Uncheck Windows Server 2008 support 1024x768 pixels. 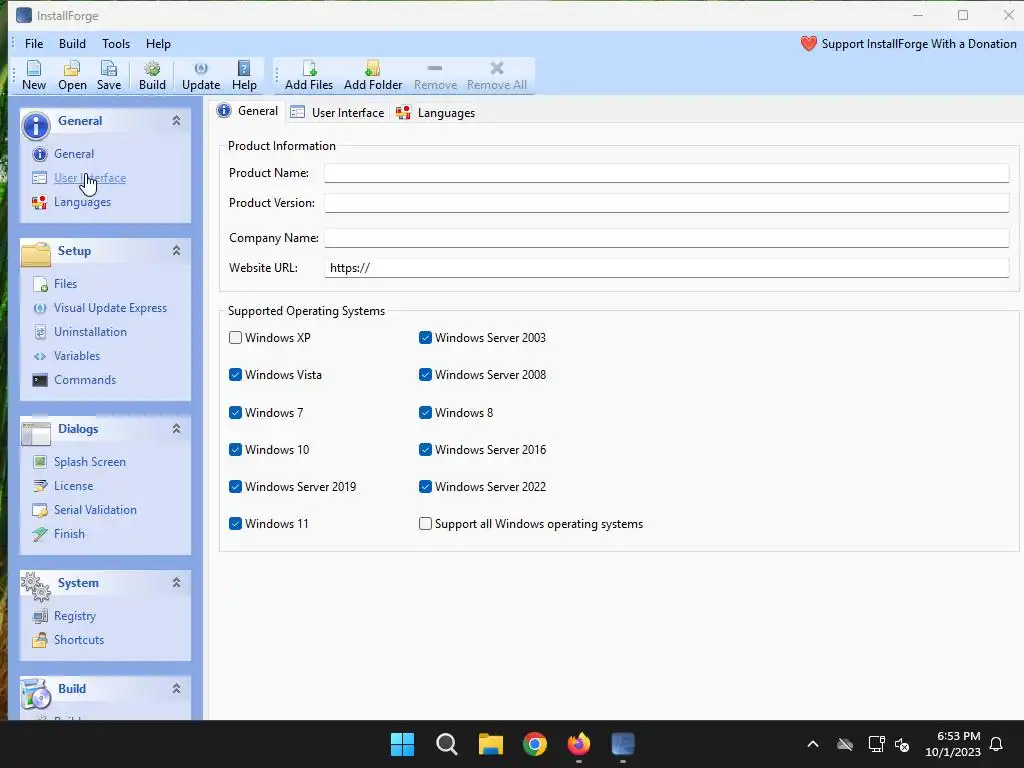pyautogui.click(x=425, y=375)
